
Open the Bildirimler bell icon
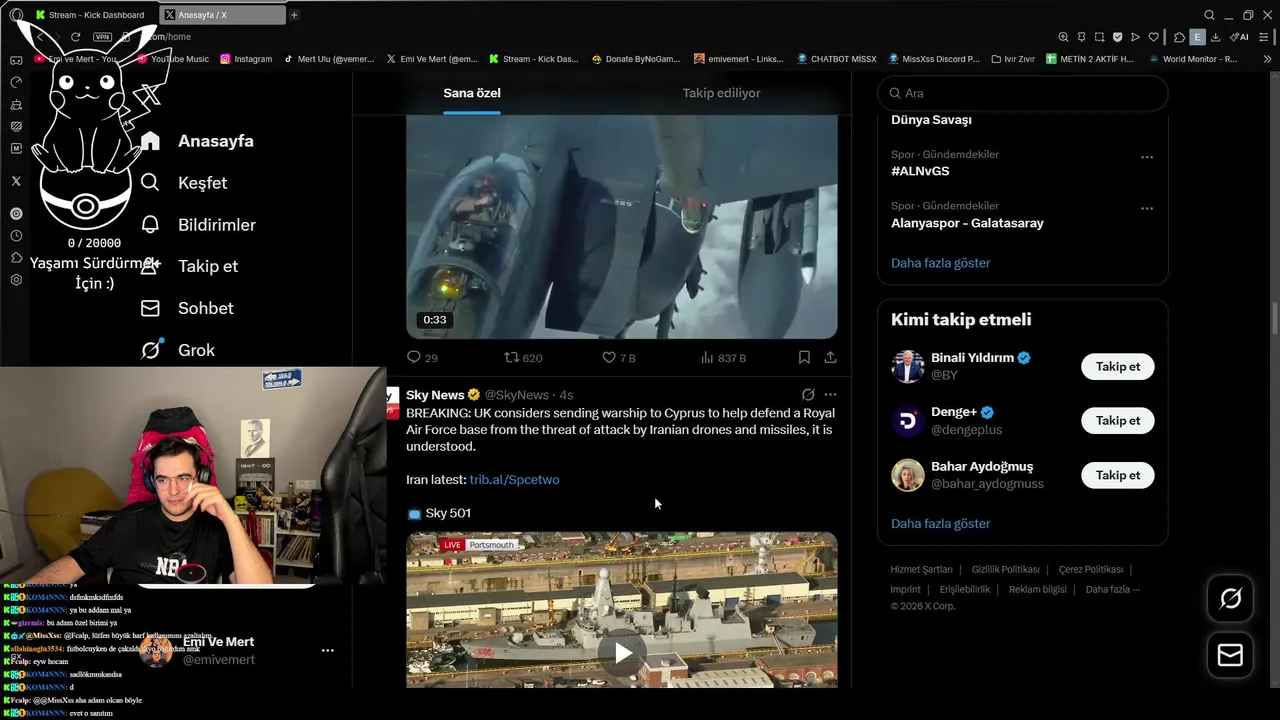tap(150, 225)
